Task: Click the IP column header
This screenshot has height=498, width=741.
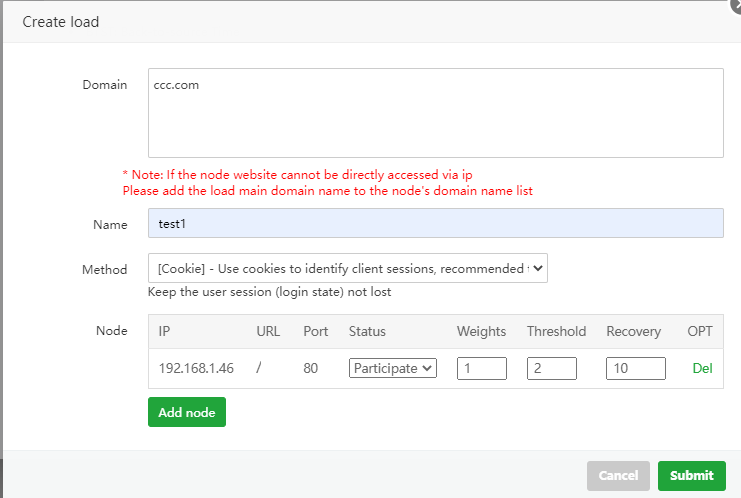Action: 164,331
